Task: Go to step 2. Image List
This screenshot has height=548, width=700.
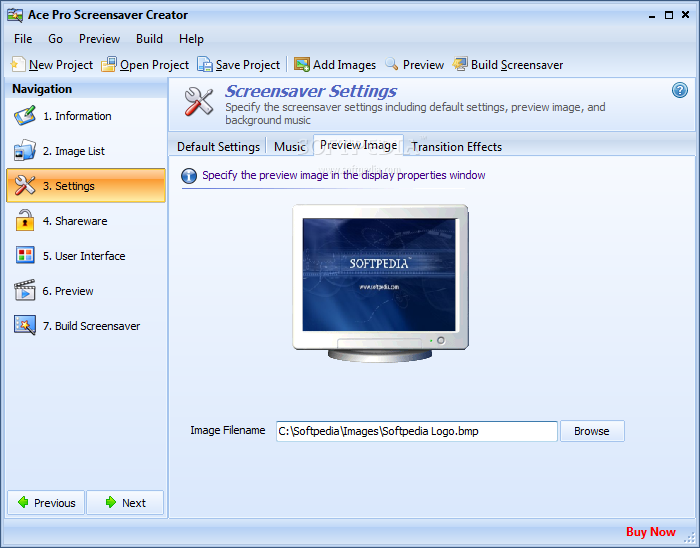Action: (86, 151)
